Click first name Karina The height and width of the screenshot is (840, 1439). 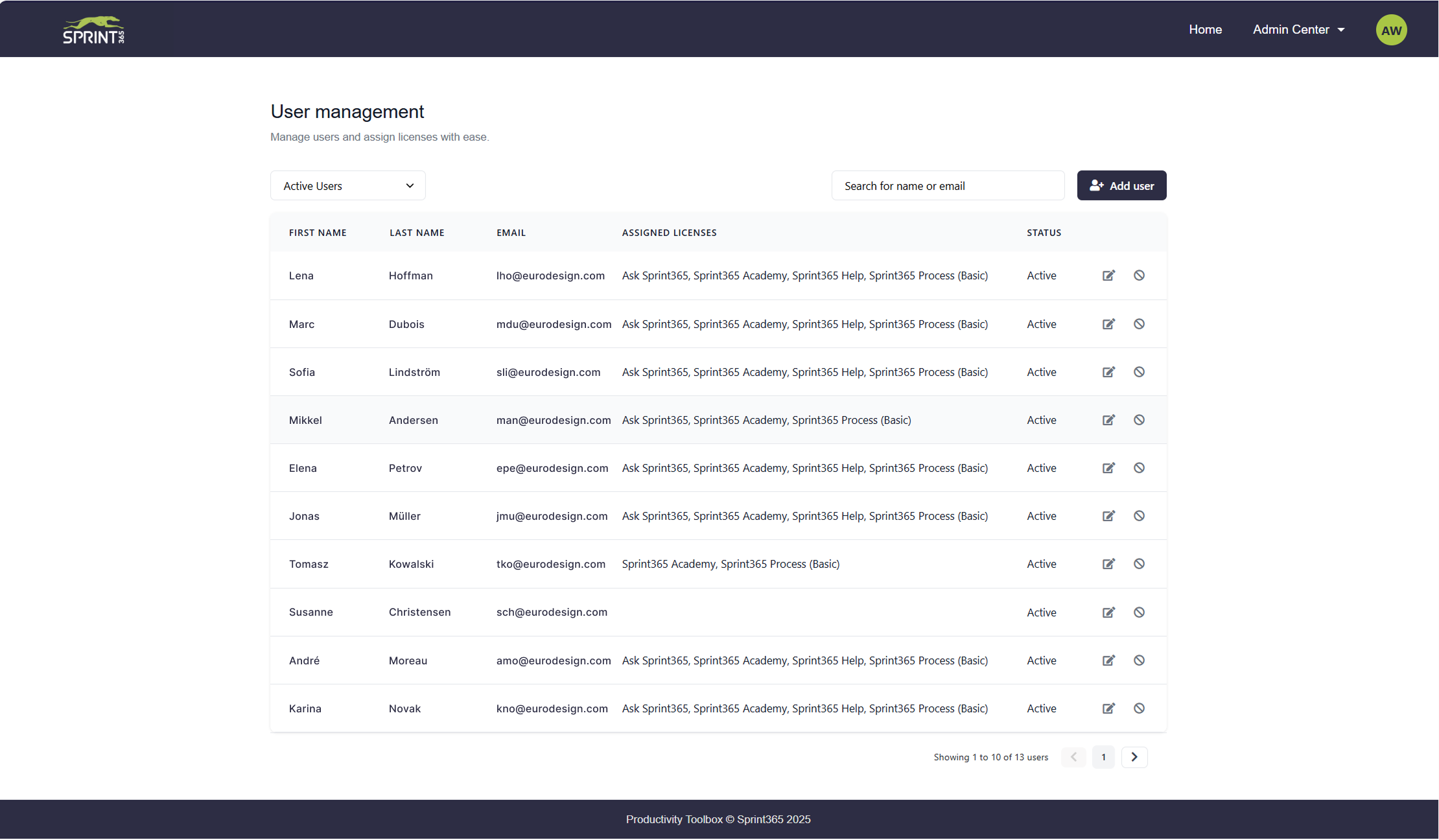305,708
